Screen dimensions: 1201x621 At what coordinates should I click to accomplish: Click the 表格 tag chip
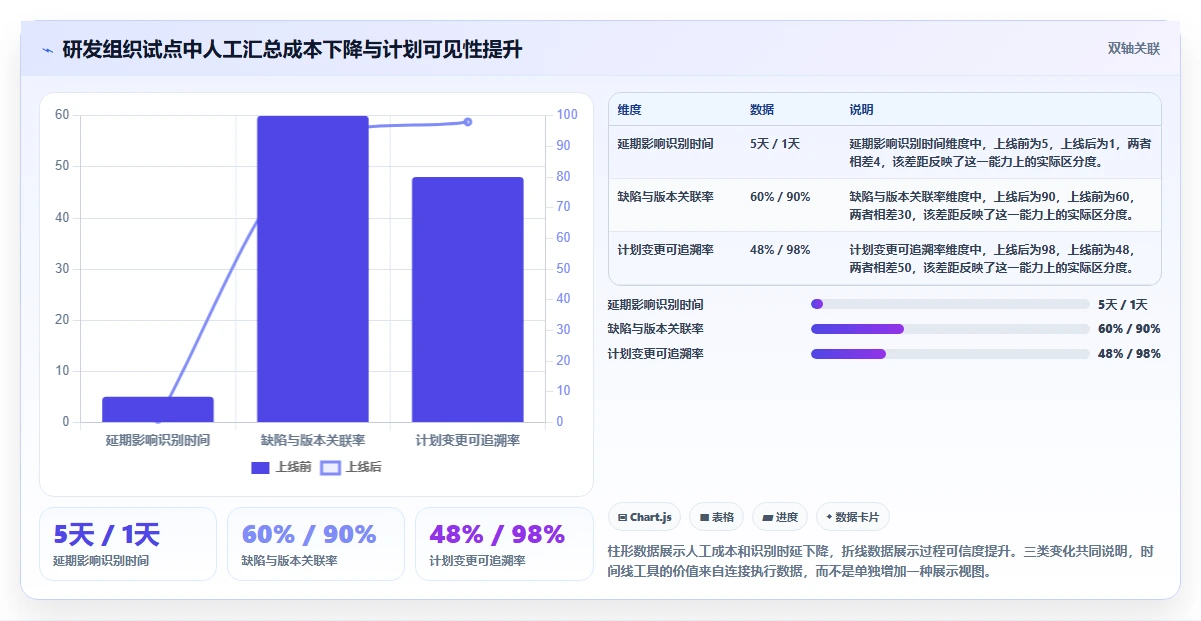[717, 517]
